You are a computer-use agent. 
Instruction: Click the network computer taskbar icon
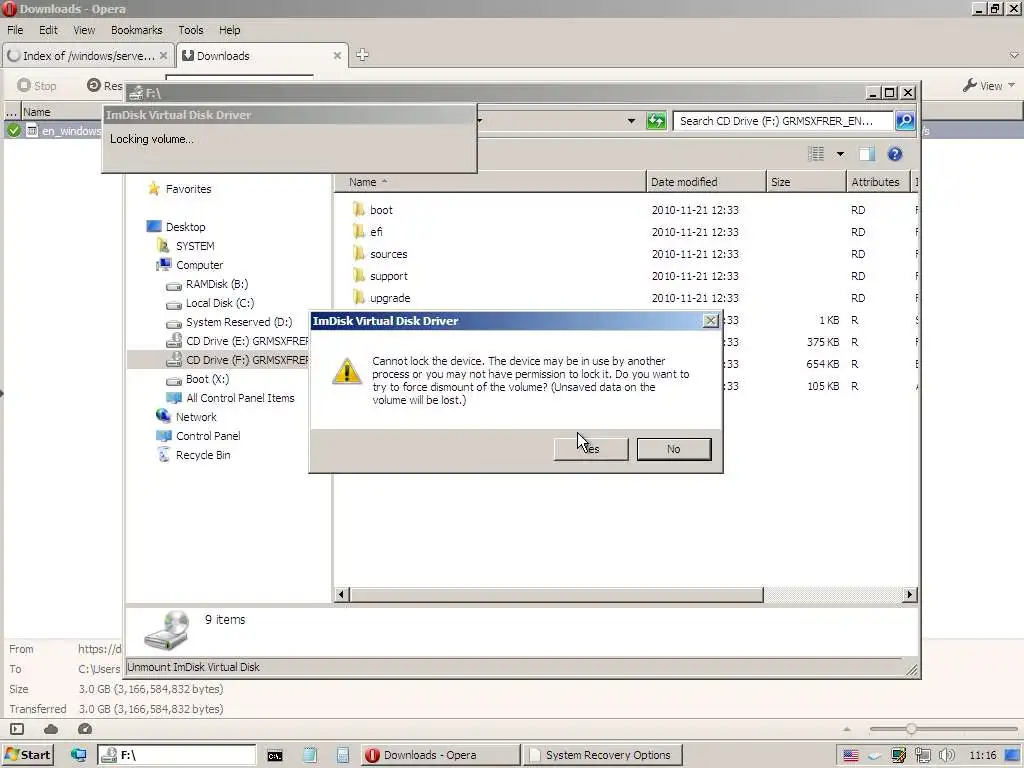(x=79, y=755)
